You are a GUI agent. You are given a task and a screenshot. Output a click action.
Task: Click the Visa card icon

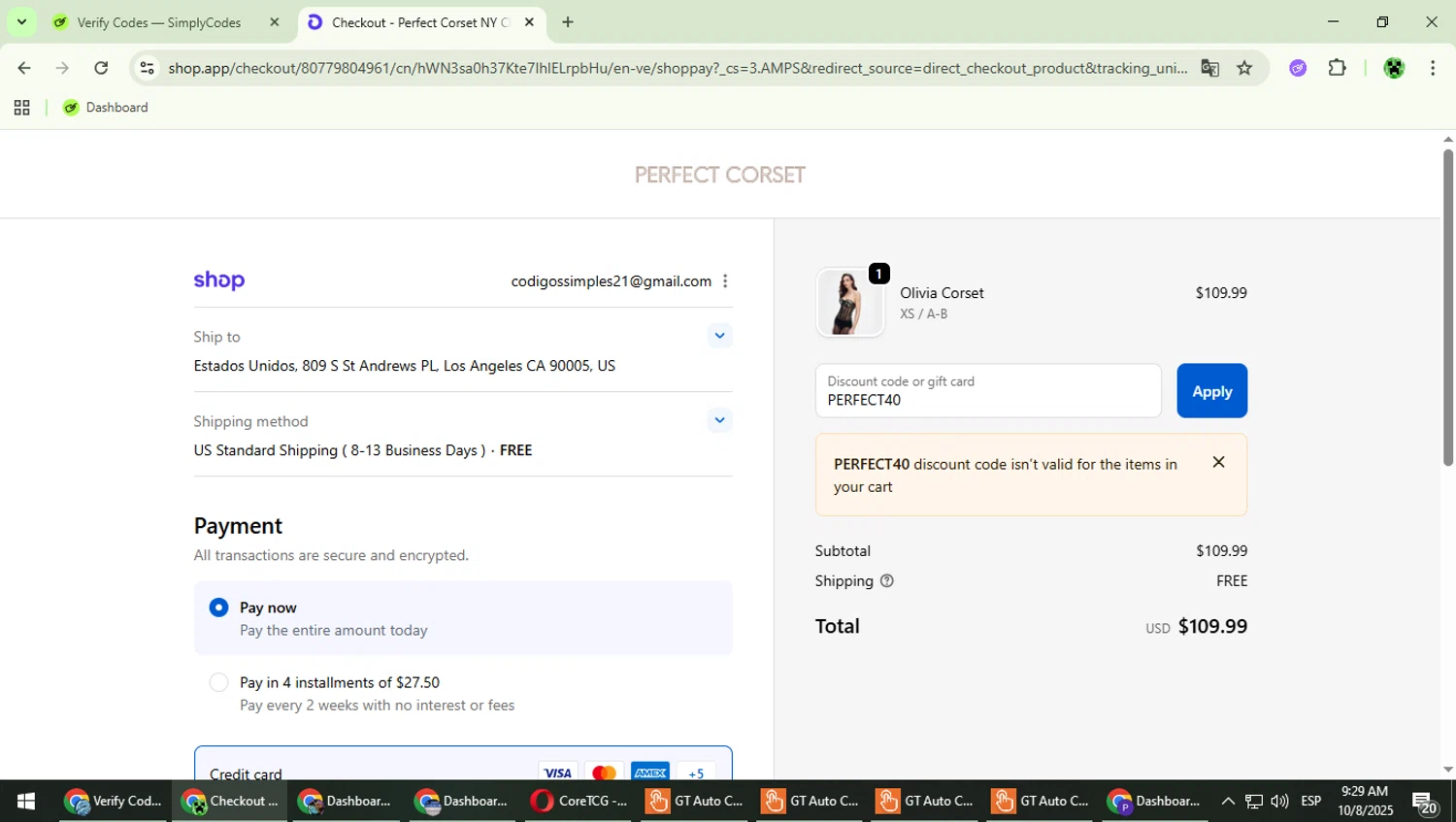[x=557, y=773]
